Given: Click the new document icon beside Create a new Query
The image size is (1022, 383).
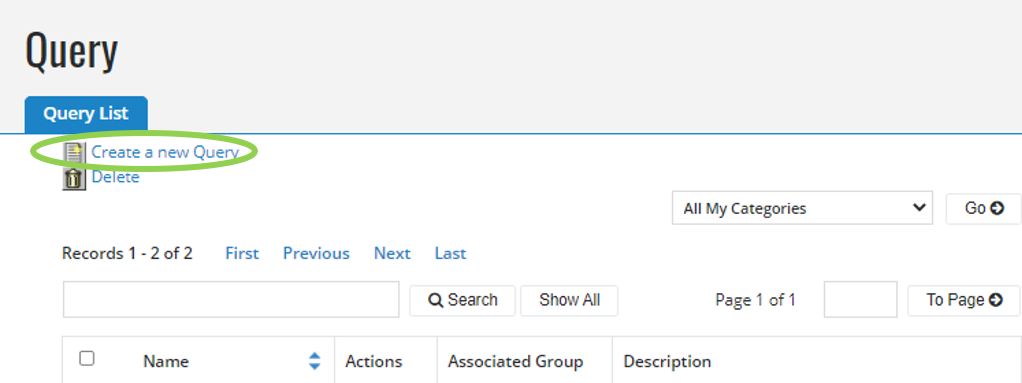Looking at the screenshot, I should [74, 152].
